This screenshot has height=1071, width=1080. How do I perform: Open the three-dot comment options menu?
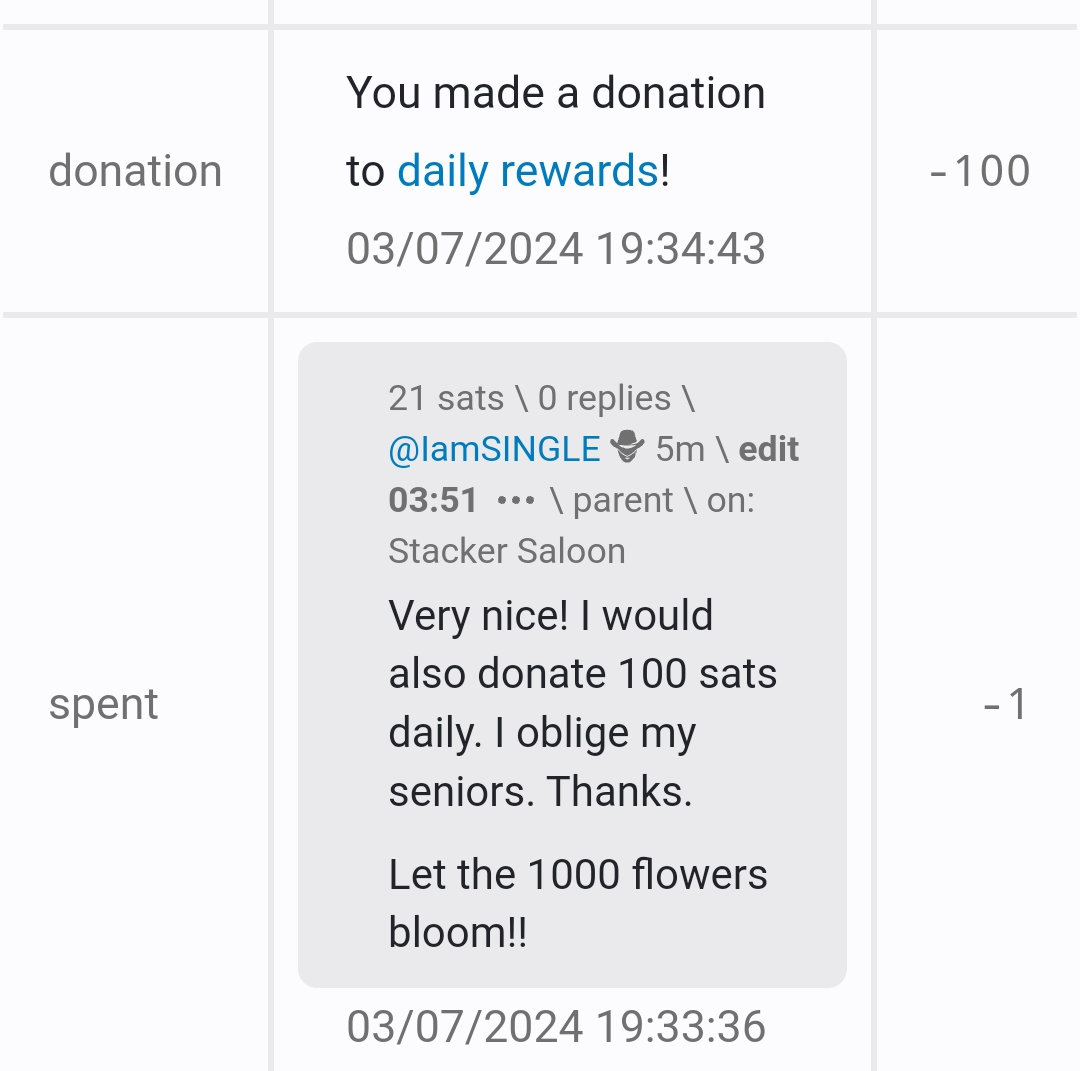(516, 500)
